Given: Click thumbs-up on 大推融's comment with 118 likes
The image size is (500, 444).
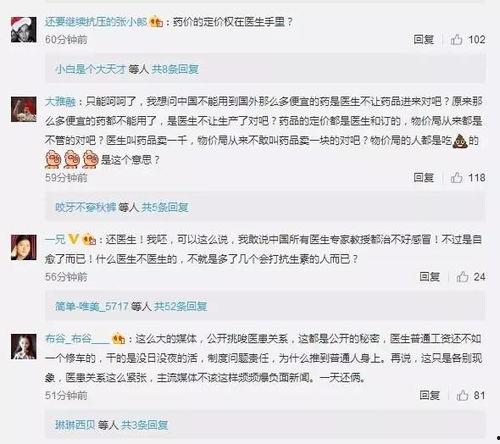Looking at the screenshot, I should pyautogui.click(x=456, y=178).
